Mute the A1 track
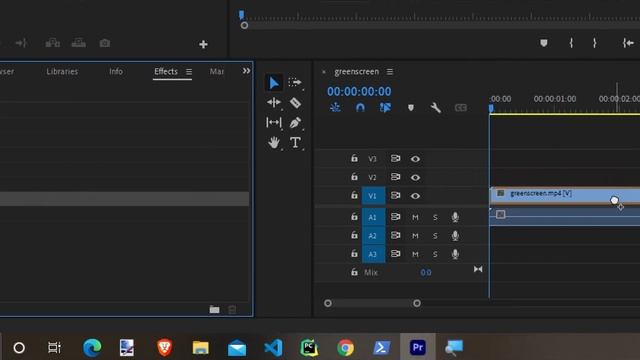Image resolution: width=640 pixels, height=360 pixels. point(415,218)
